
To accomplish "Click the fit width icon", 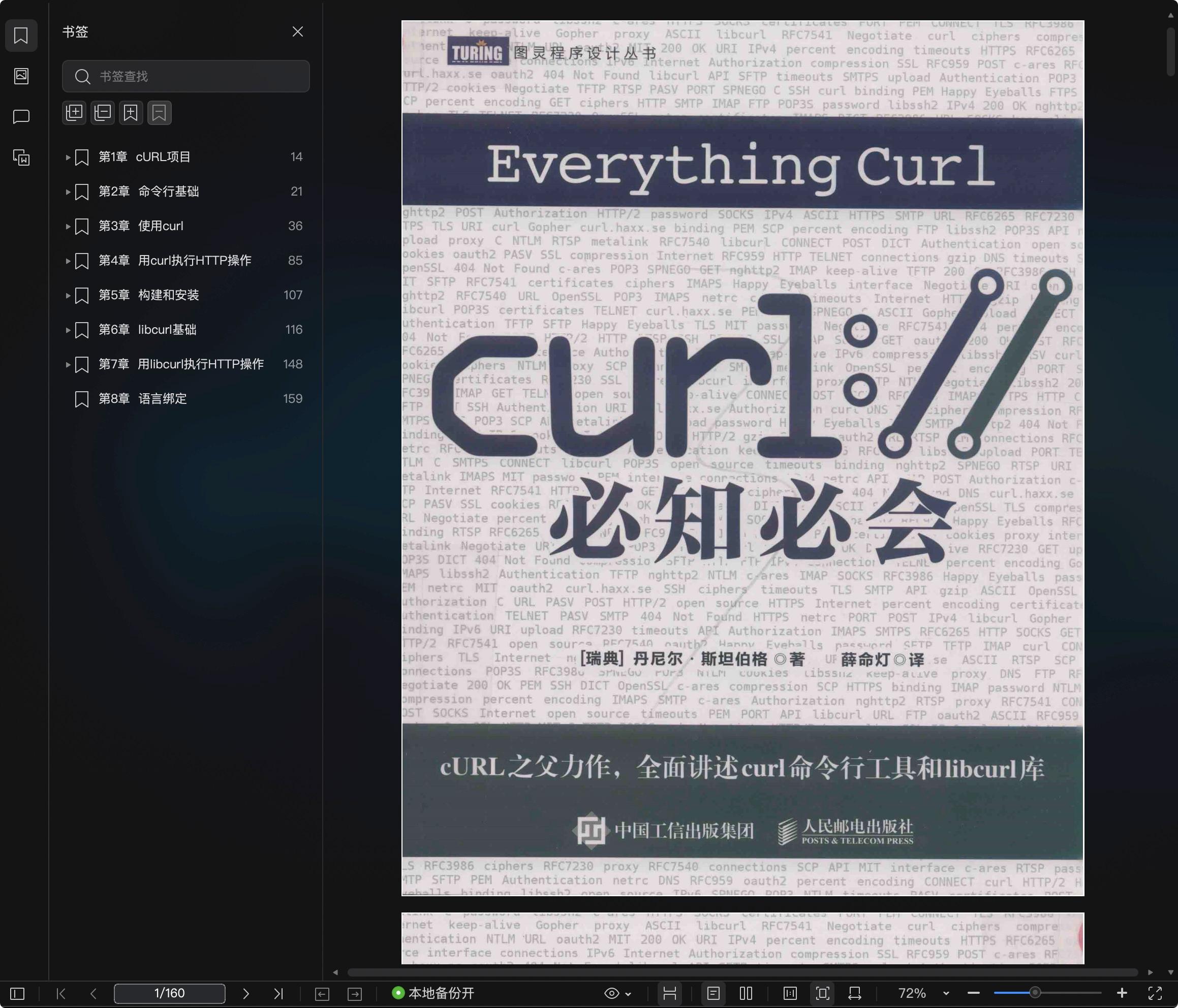I will [x=854, y=993].
